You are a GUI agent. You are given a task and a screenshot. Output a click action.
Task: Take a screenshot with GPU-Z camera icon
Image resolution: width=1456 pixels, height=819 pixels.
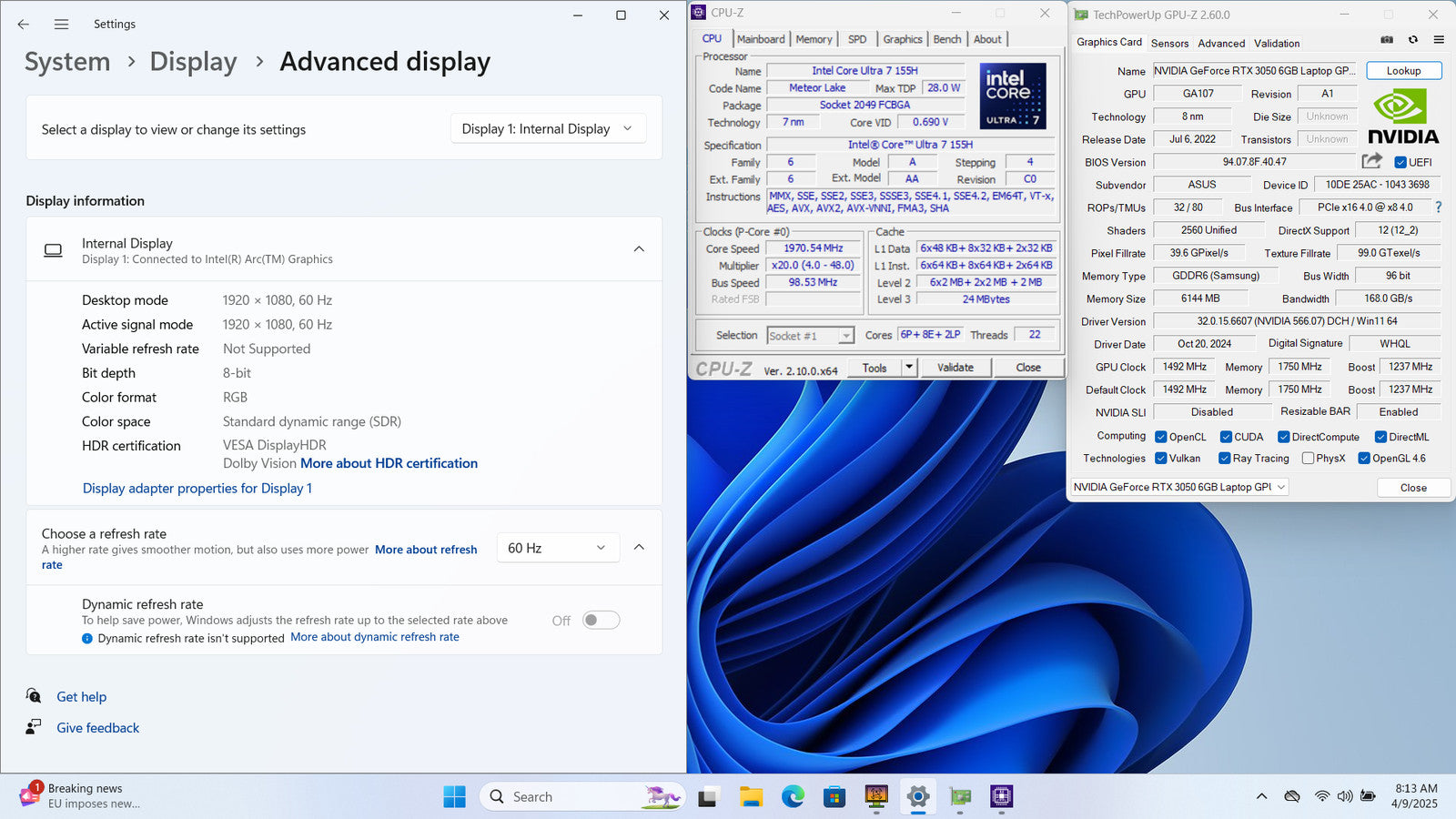point(1387,40)
